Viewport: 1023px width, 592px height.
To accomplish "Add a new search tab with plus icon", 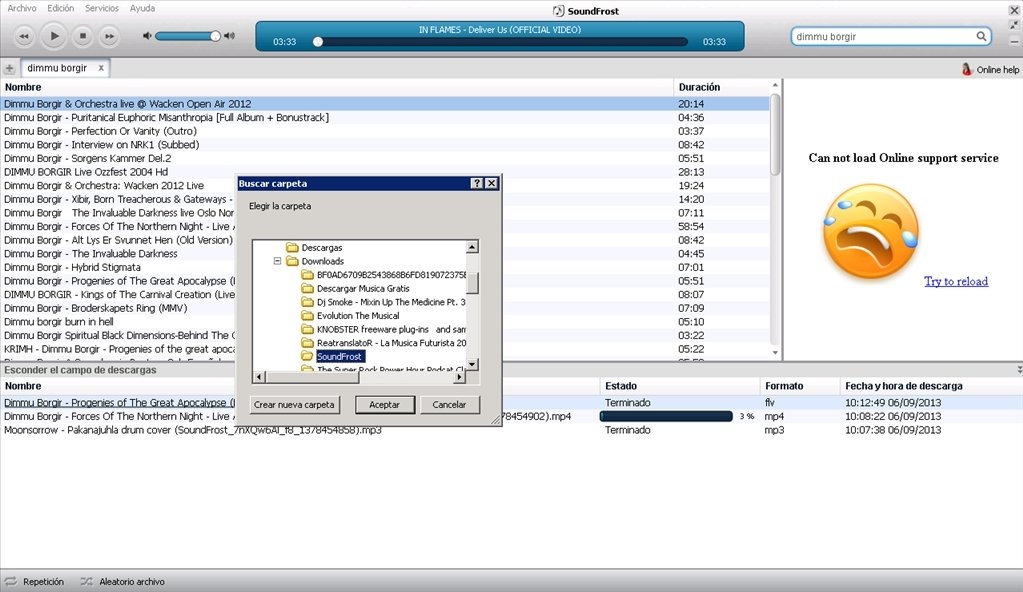I will coord(9,68).
